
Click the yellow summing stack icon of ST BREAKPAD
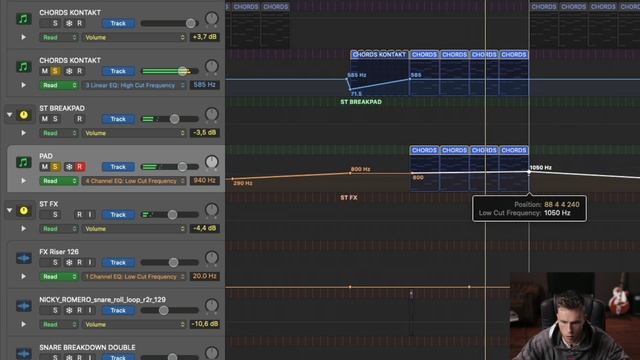coord(24,115)
